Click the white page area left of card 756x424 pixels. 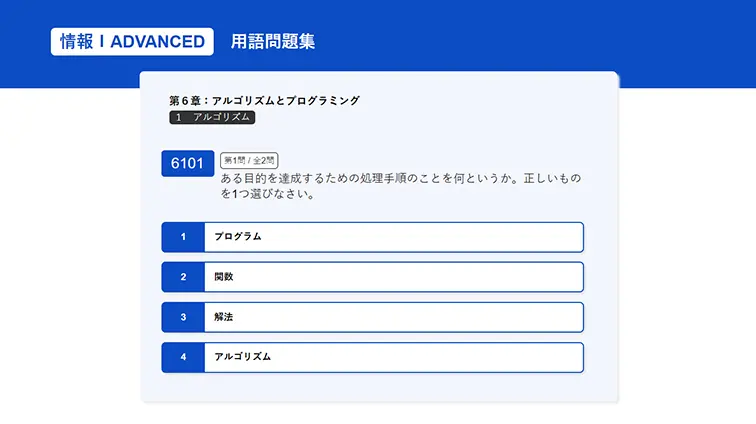70,250
